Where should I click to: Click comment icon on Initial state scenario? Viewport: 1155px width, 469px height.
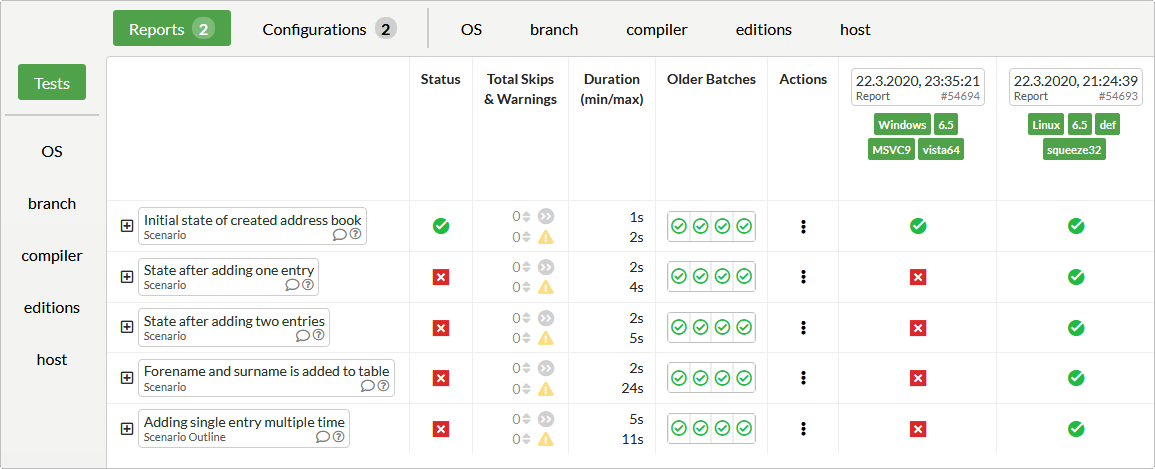[x=340, y=235]
